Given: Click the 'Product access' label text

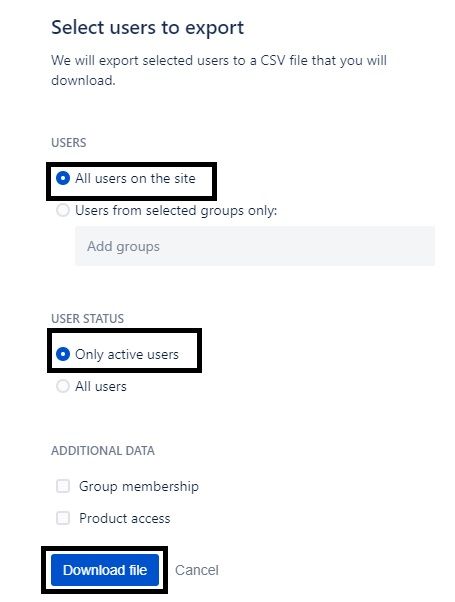Looking at the screenshot, I should pos(124,518).
